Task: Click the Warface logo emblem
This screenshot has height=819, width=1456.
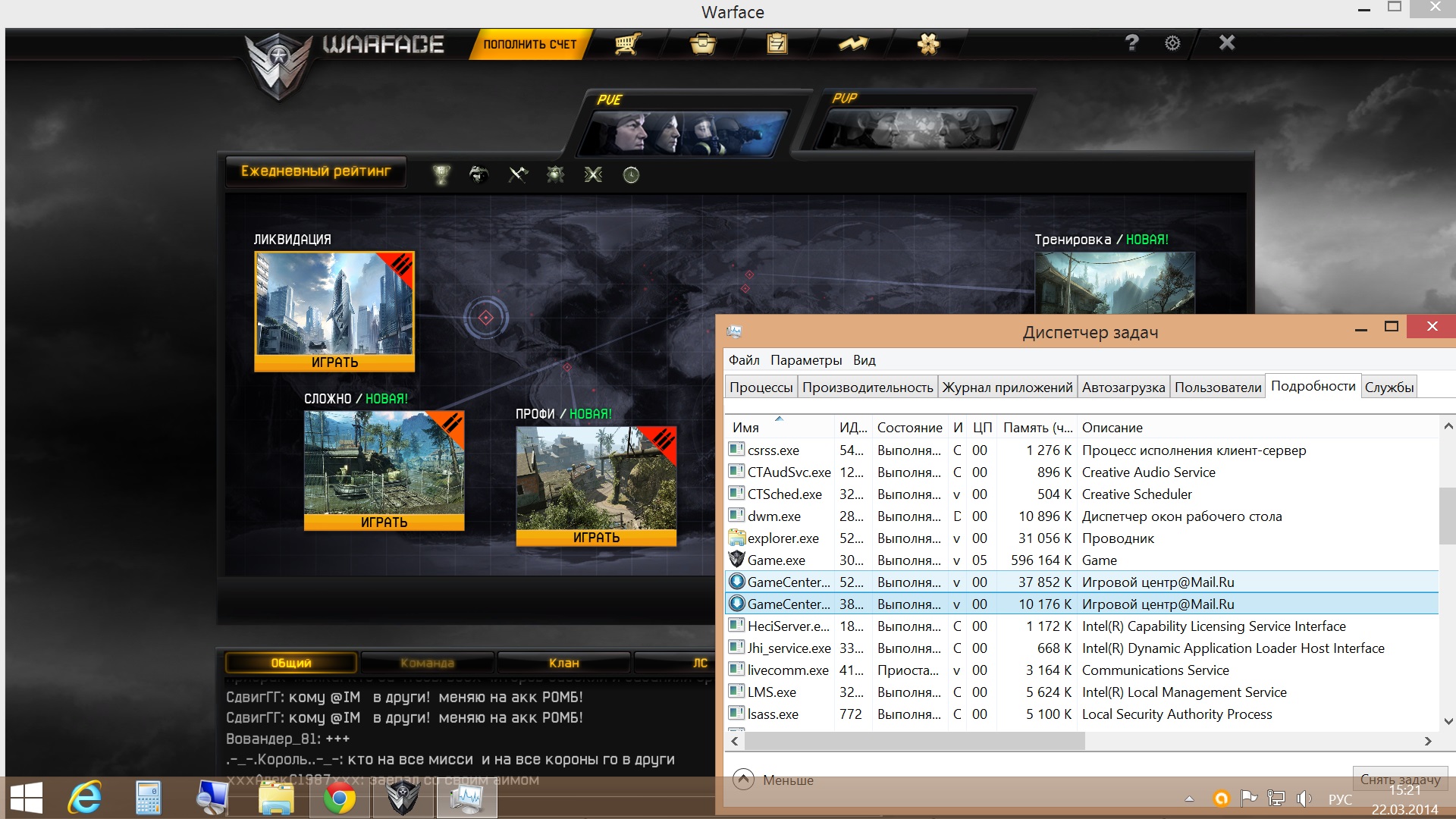Action: (278, 67)
